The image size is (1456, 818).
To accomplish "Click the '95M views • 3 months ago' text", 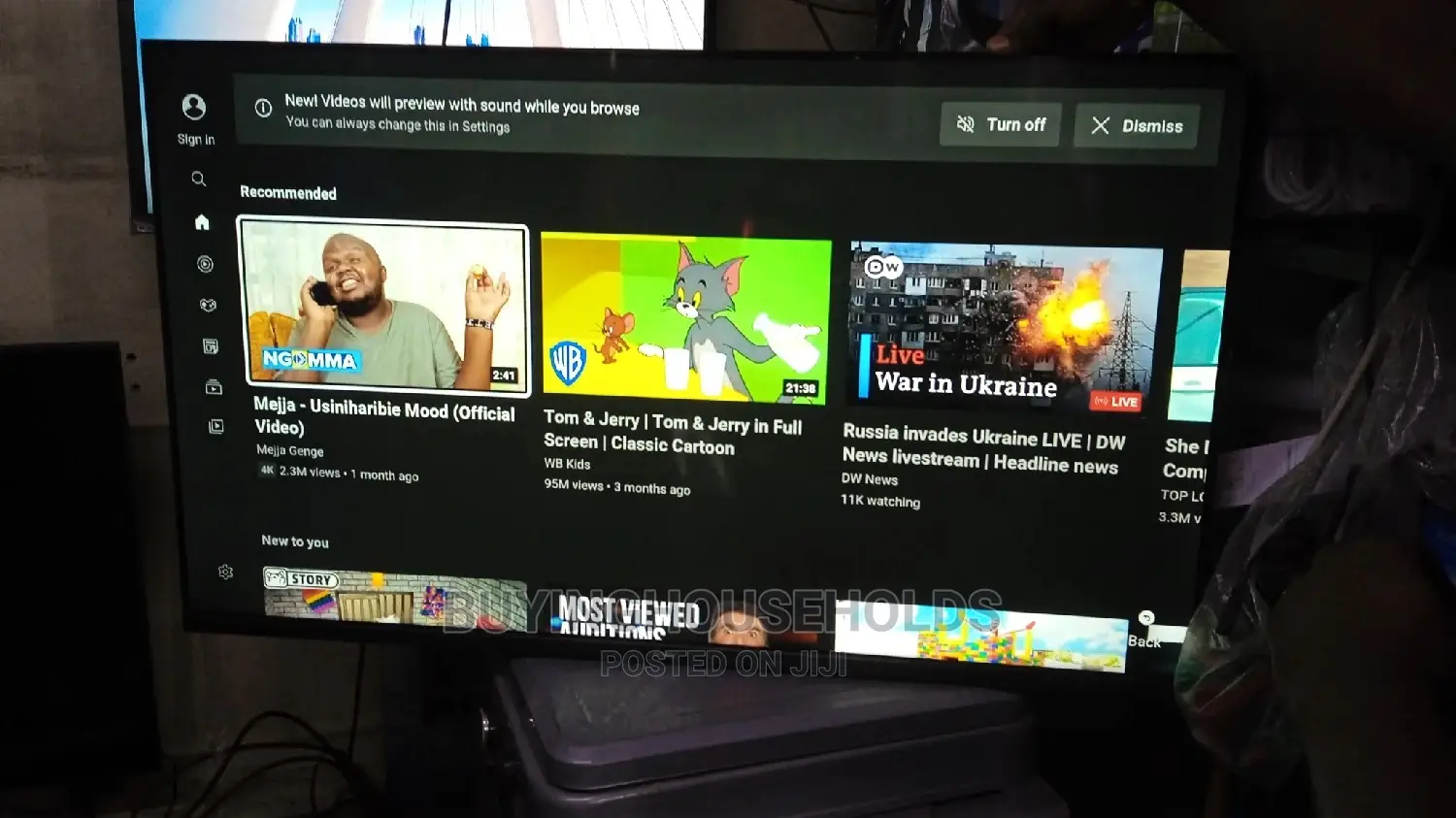I will point(617,486).
